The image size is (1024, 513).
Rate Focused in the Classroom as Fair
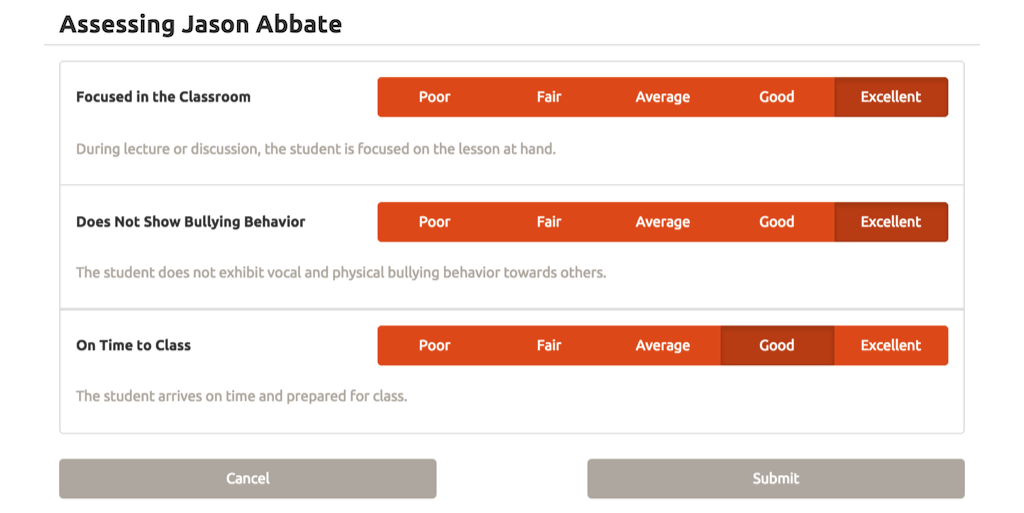click(x=549, y=97)
